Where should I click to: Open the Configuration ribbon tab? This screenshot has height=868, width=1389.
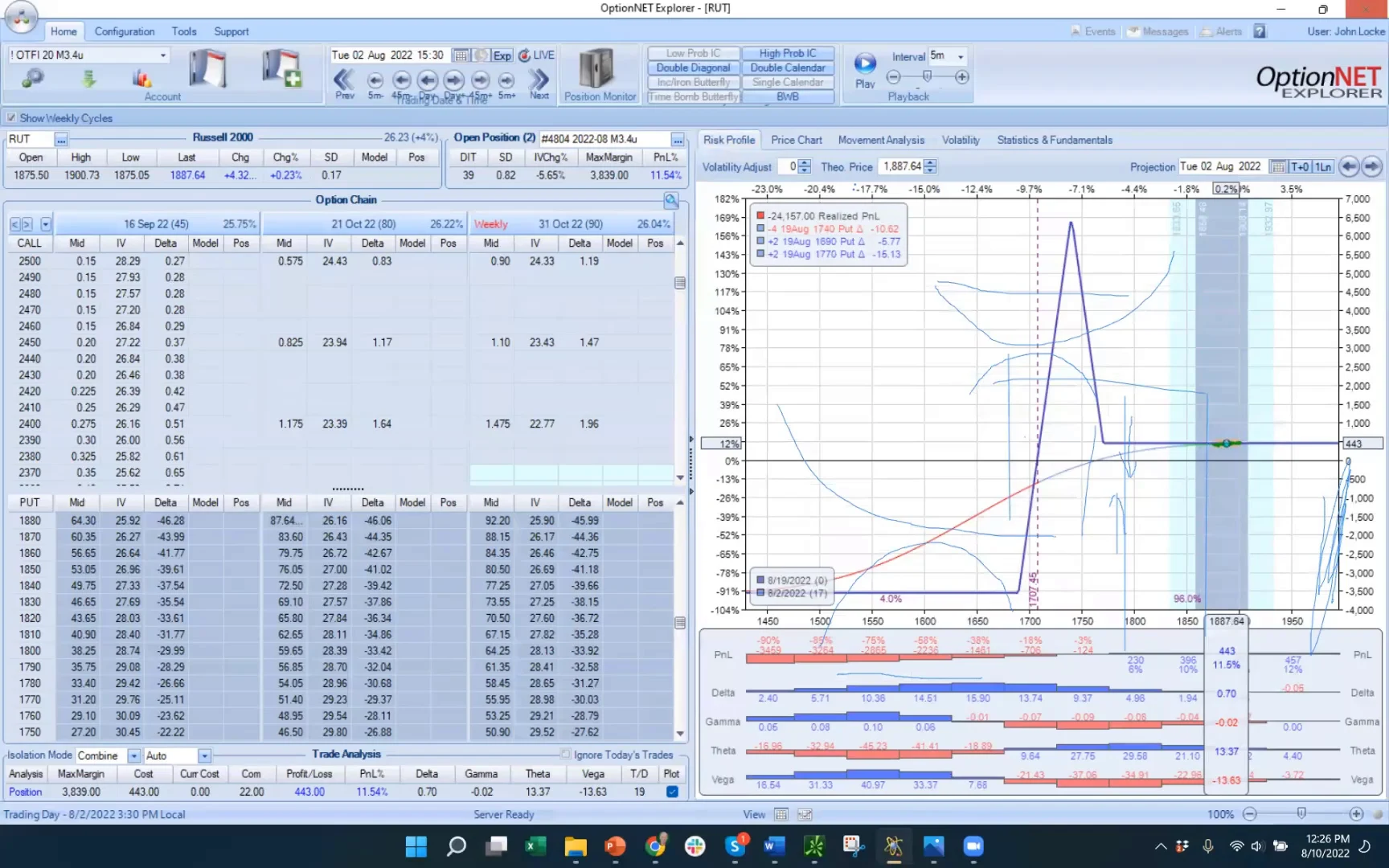[125, 31]
